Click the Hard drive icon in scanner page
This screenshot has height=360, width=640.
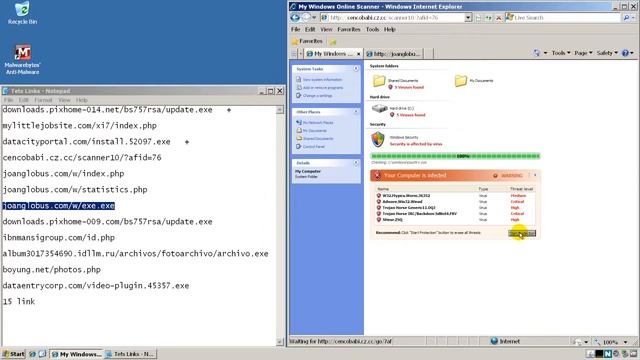click(x=379, y=109)
